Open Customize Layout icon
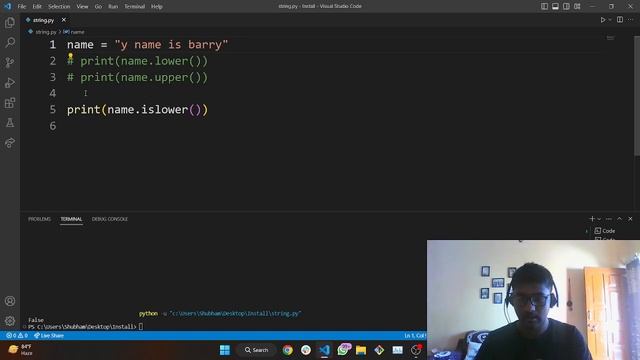Viewport: 640px width, 360px height. point(577,6)
